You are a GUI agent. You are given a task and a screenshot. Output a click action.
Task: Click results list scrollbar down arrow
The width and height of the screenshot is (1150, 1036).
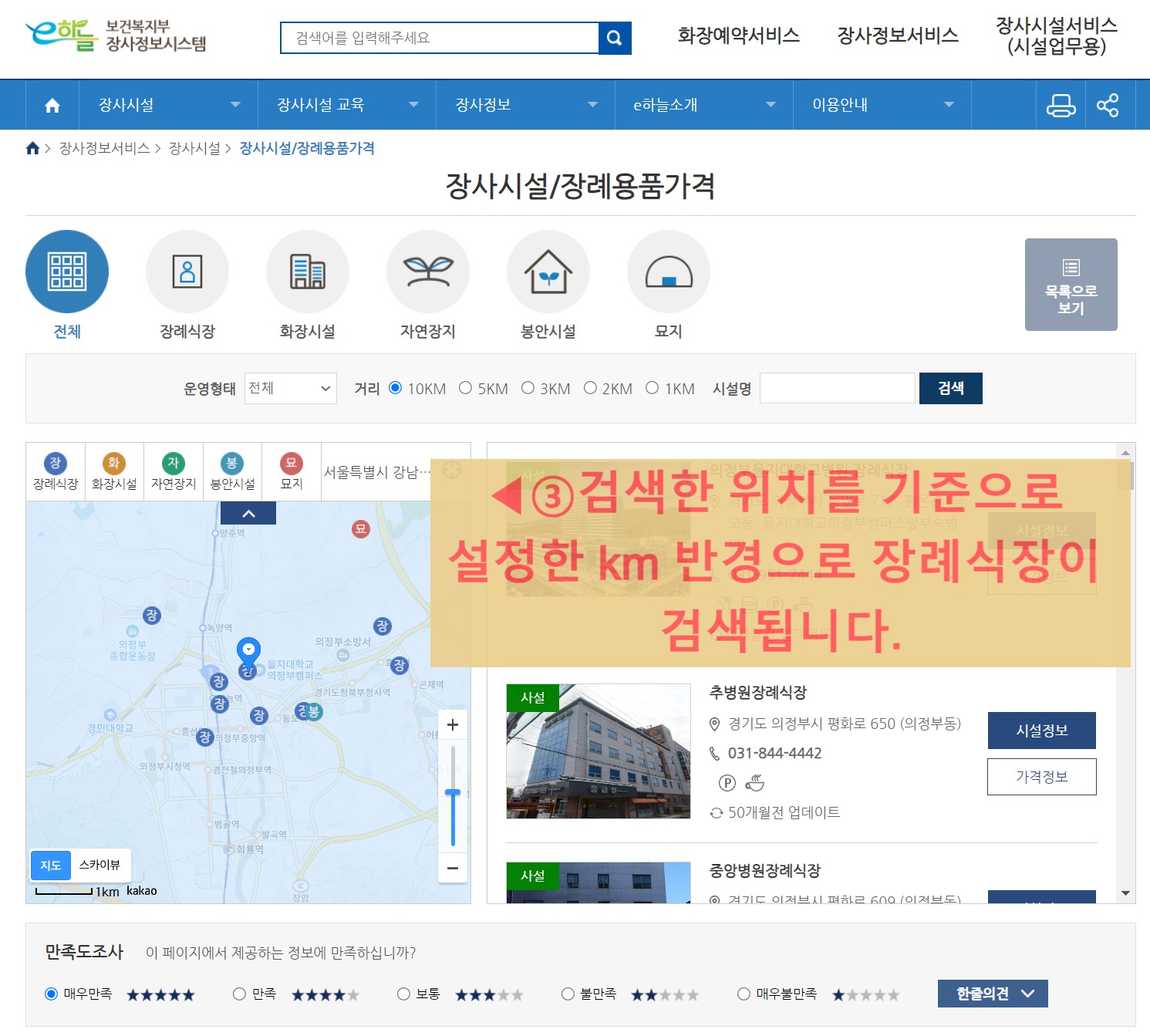pyautogui.click(x=1125, y=893)
